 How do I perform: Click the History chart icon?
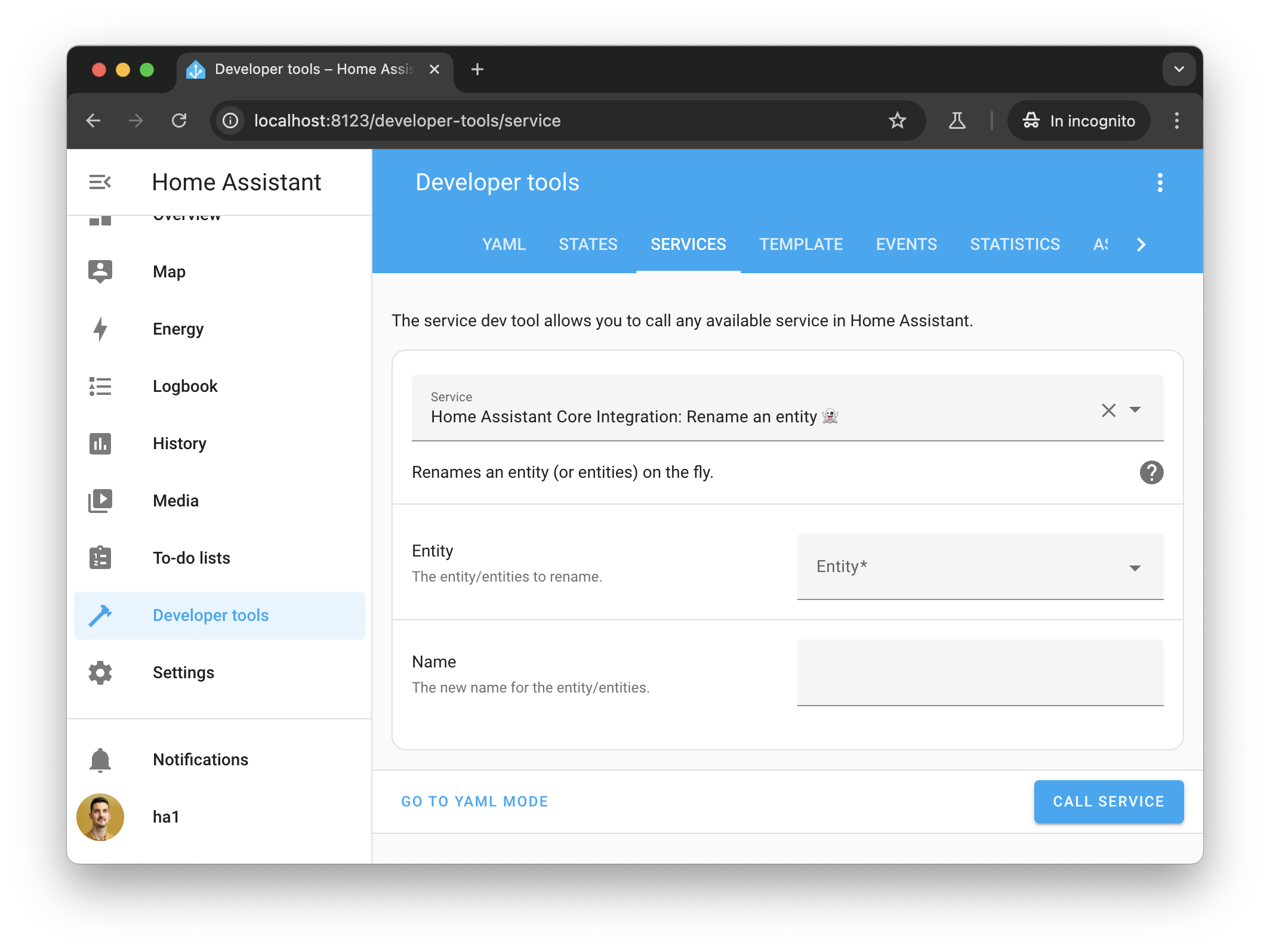pyautogui.click(x=100, y=443)
